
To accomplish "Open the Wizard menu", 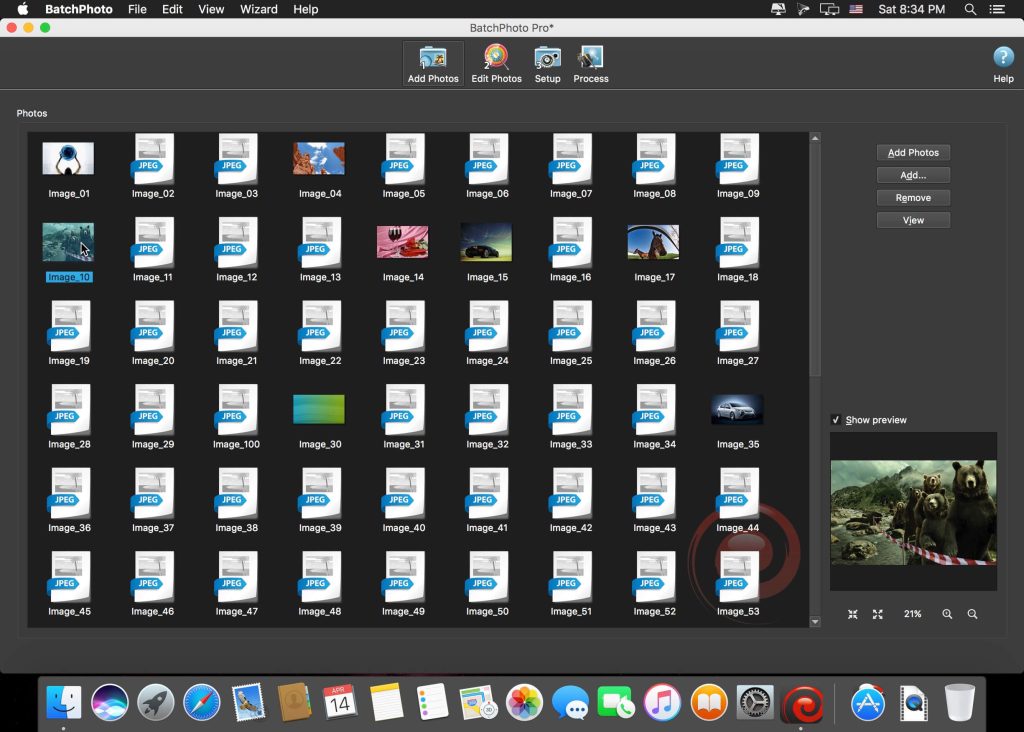I will [x=258, y=9].
